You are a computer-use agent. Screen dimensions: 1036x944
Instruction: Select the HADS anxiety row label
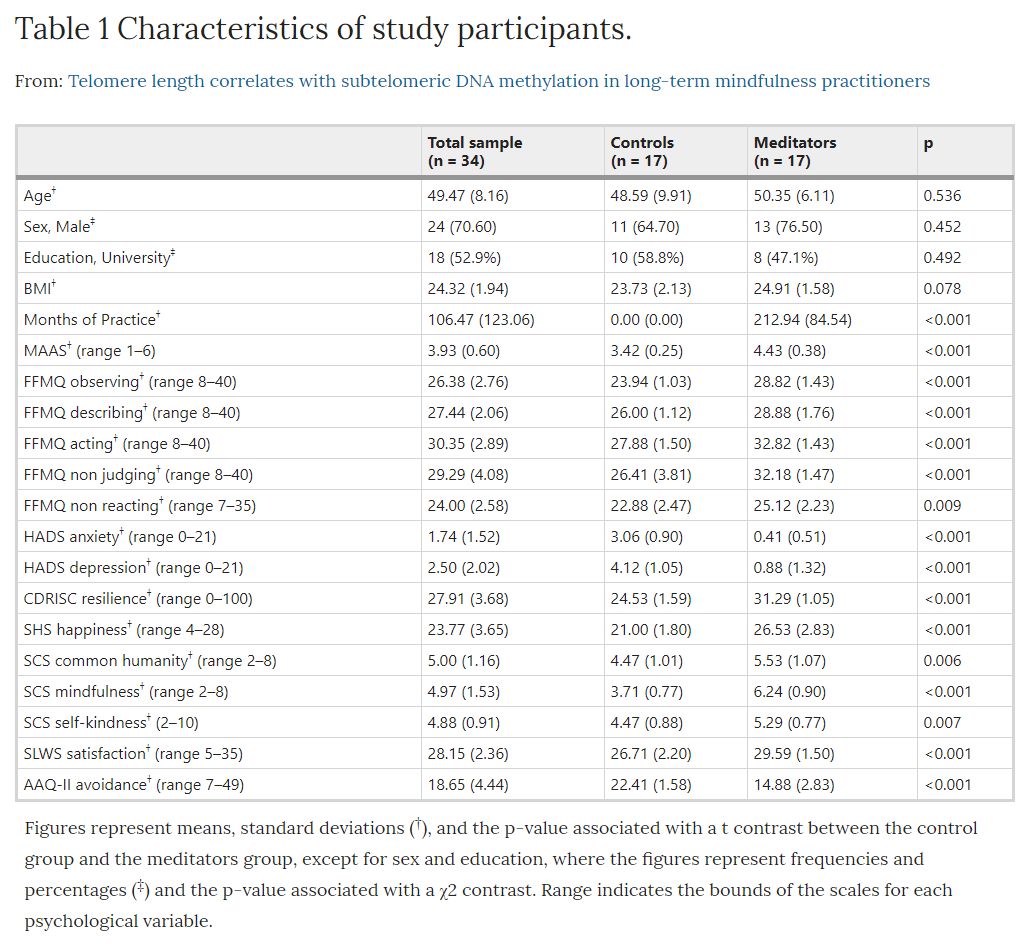120,536
